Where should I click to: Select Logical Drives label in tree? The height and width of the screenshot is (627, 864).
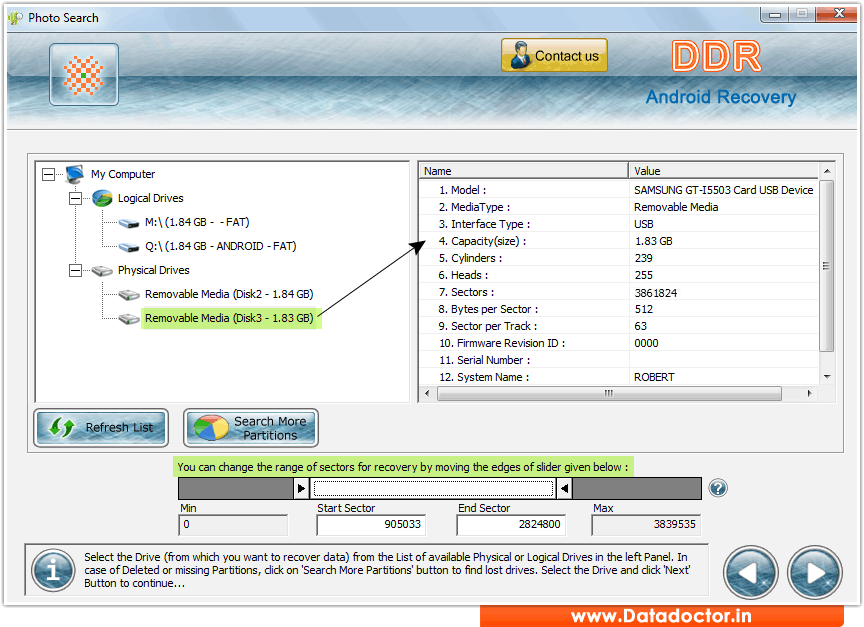coord(150,198)
